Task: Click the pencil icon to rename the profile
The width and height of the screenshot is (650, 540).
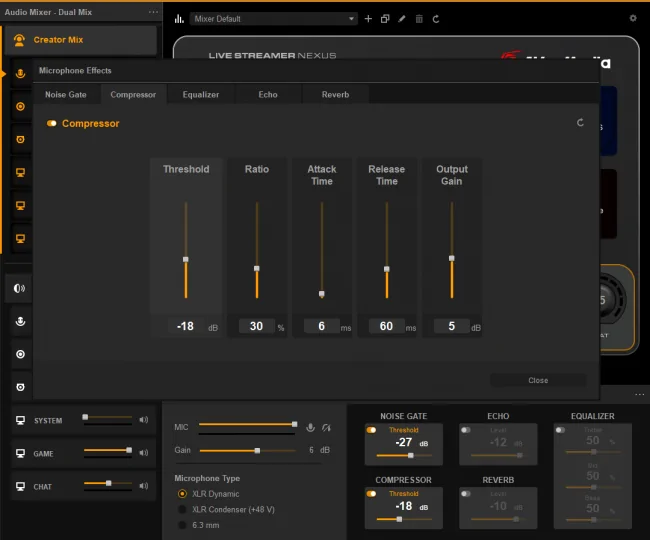Action: point(402,19)
